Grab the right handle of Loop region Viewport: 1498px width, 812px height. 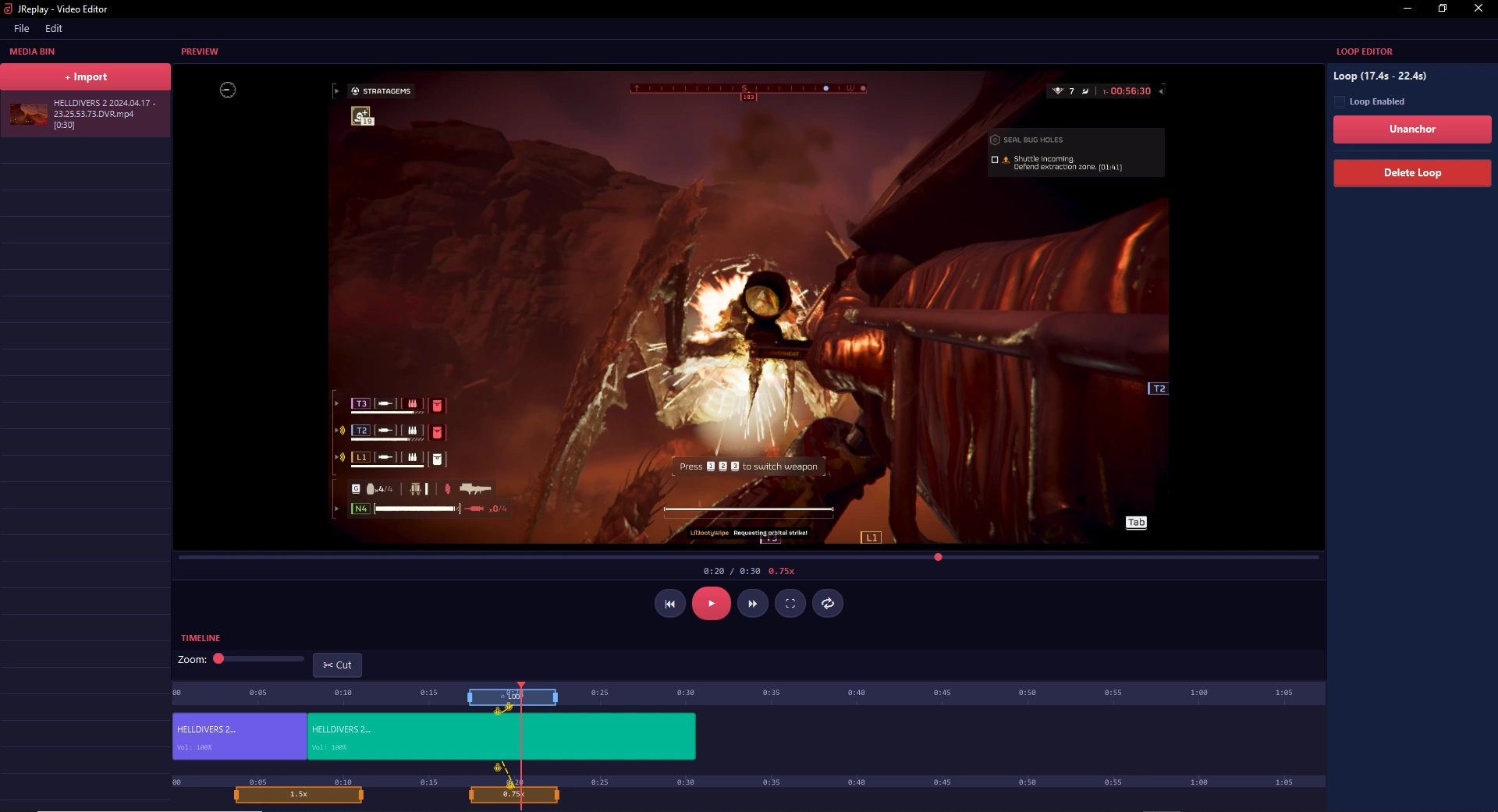pyautogui.click(x=555, y=697)
